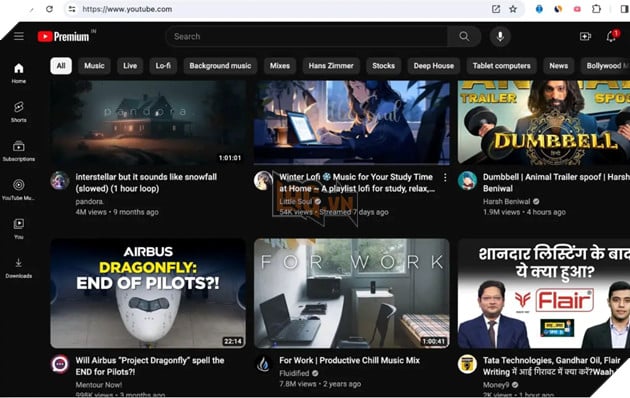Click '4M views • 9 months ago' text

click(117, 212)
